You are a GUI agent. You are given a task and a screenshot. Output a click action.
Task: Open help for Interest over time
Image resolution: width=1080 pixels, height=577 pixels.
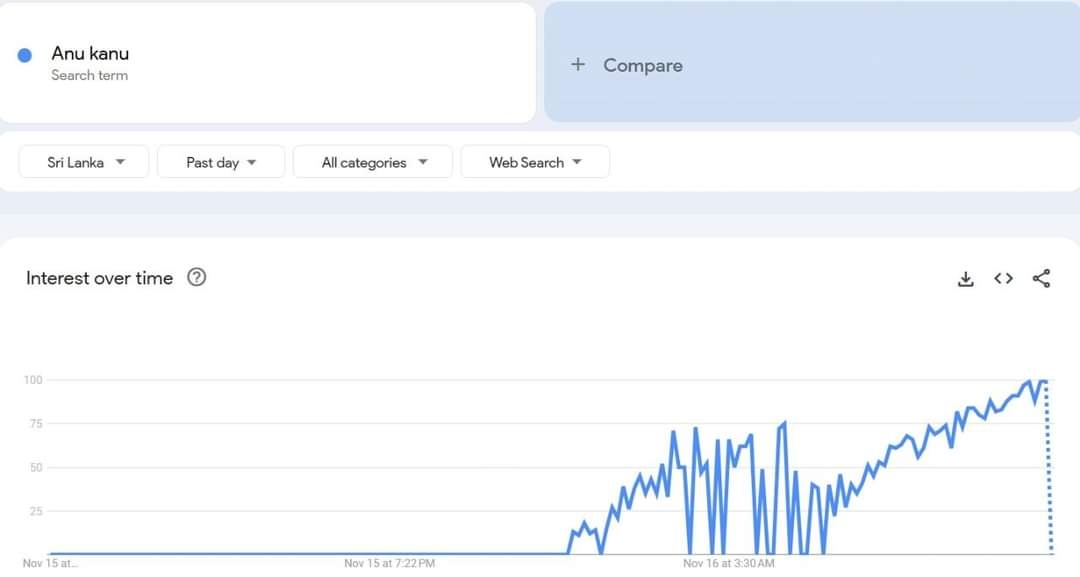point(196,277)
